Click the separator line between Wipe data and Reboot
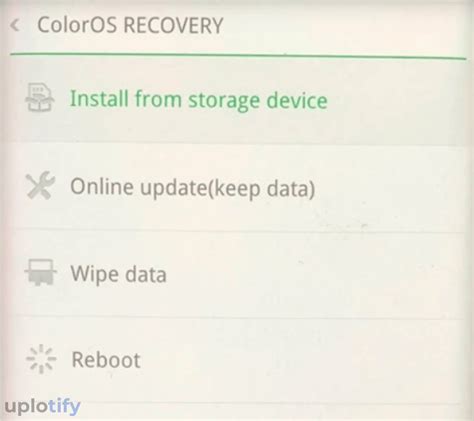The image size is (474, 421). point(239,317)
